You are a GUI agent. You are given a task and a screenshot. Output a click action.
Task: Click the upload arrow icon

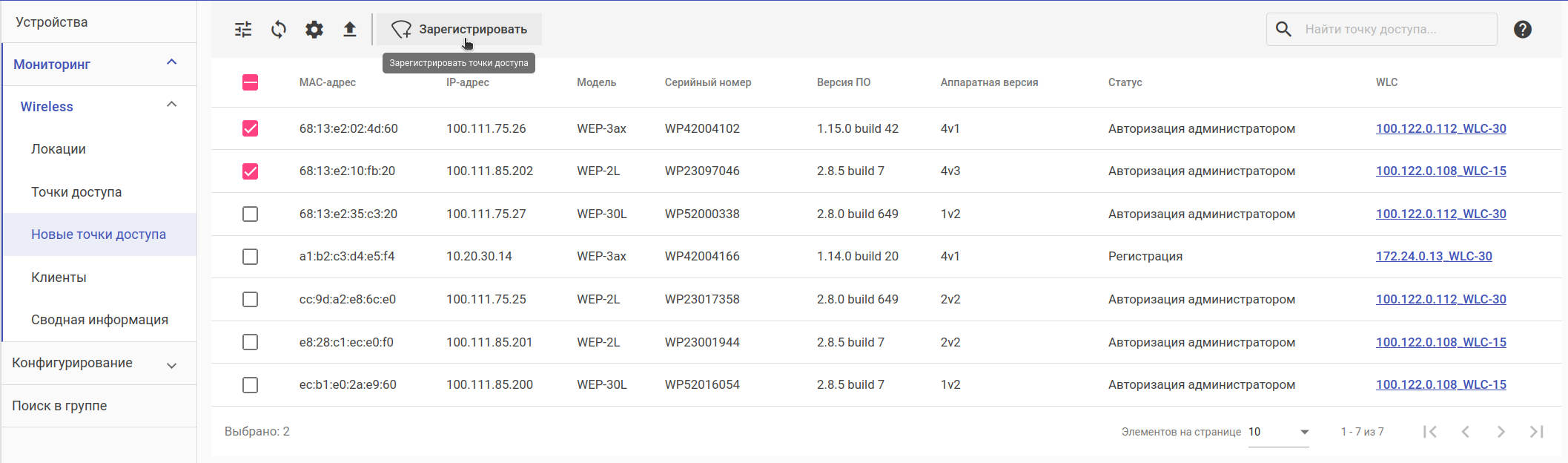tap(350, 30)
